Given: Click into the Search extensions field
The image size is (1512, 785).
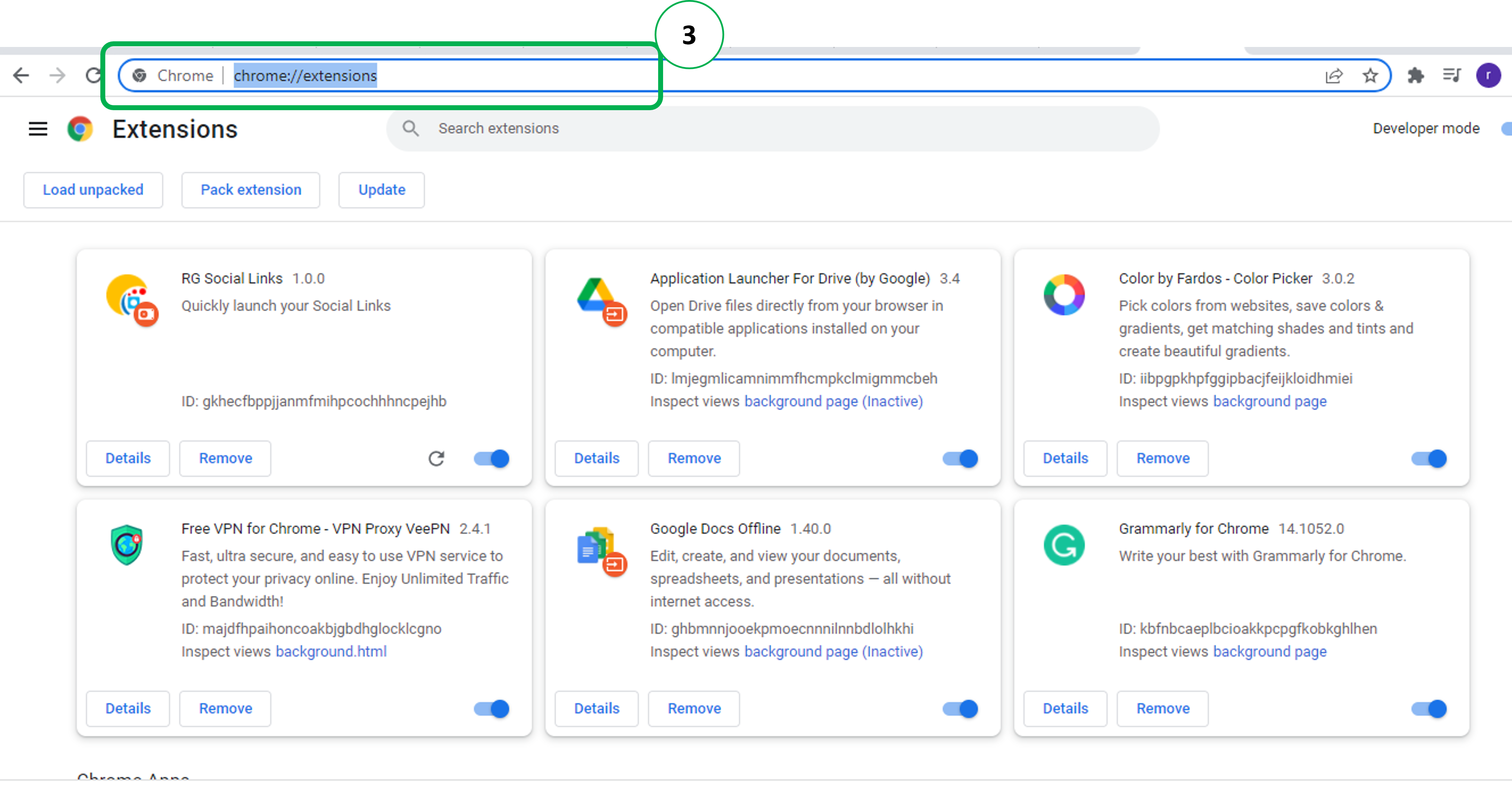Looking at the screenshot, I should click(763, 129).
